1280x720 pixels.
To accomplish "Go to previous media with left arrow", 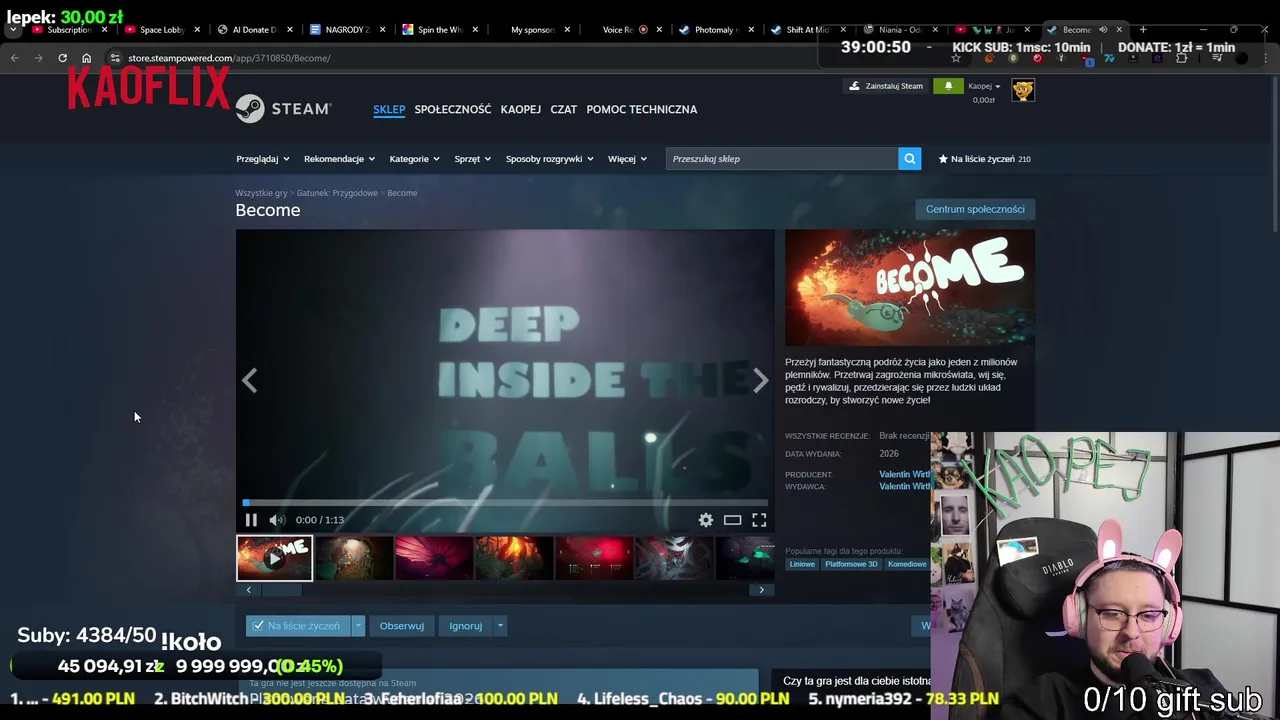I will 250,380.
